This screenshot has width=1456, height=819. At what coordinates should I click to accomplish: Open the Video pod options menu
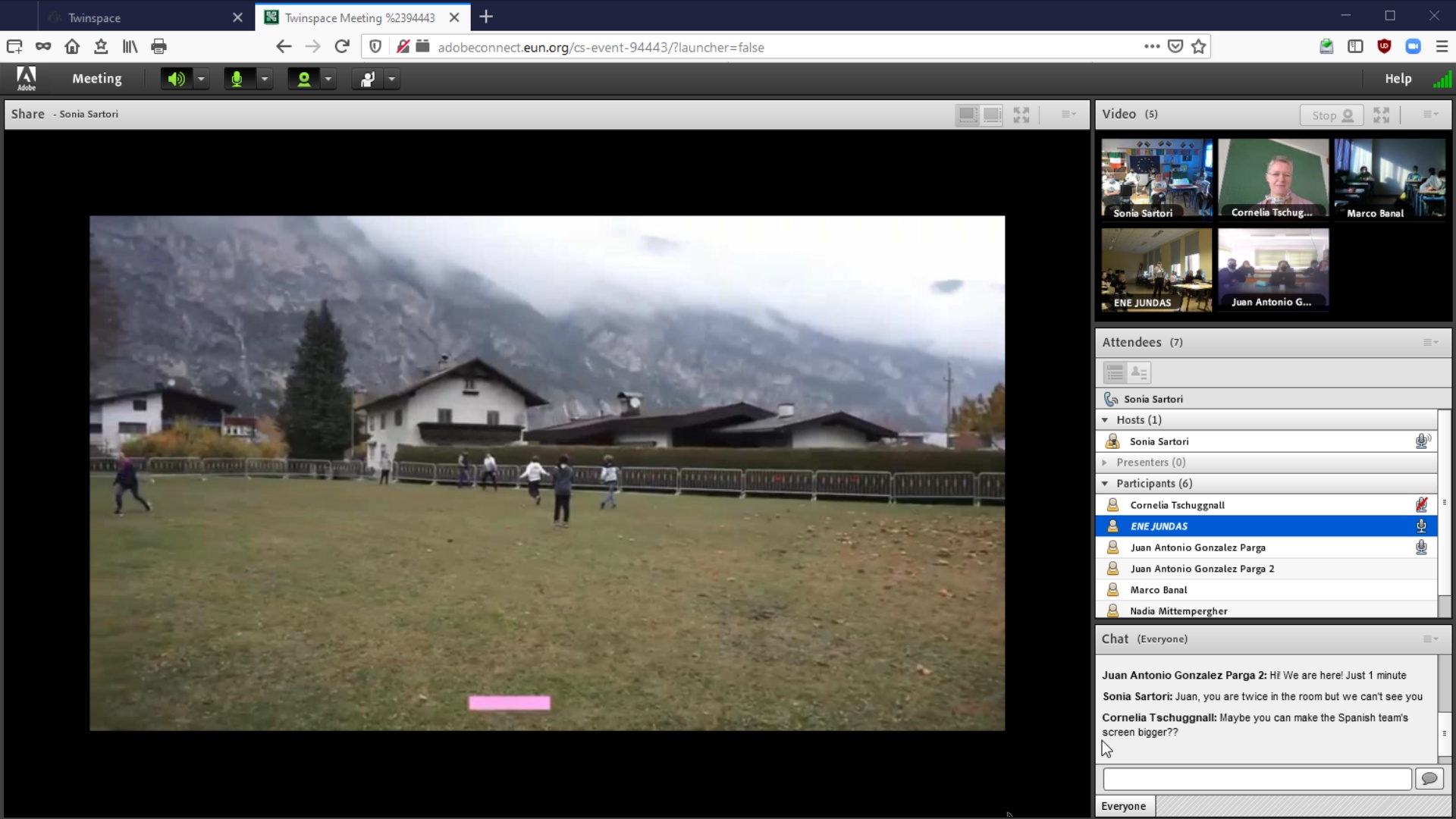tap(1430, 115)
